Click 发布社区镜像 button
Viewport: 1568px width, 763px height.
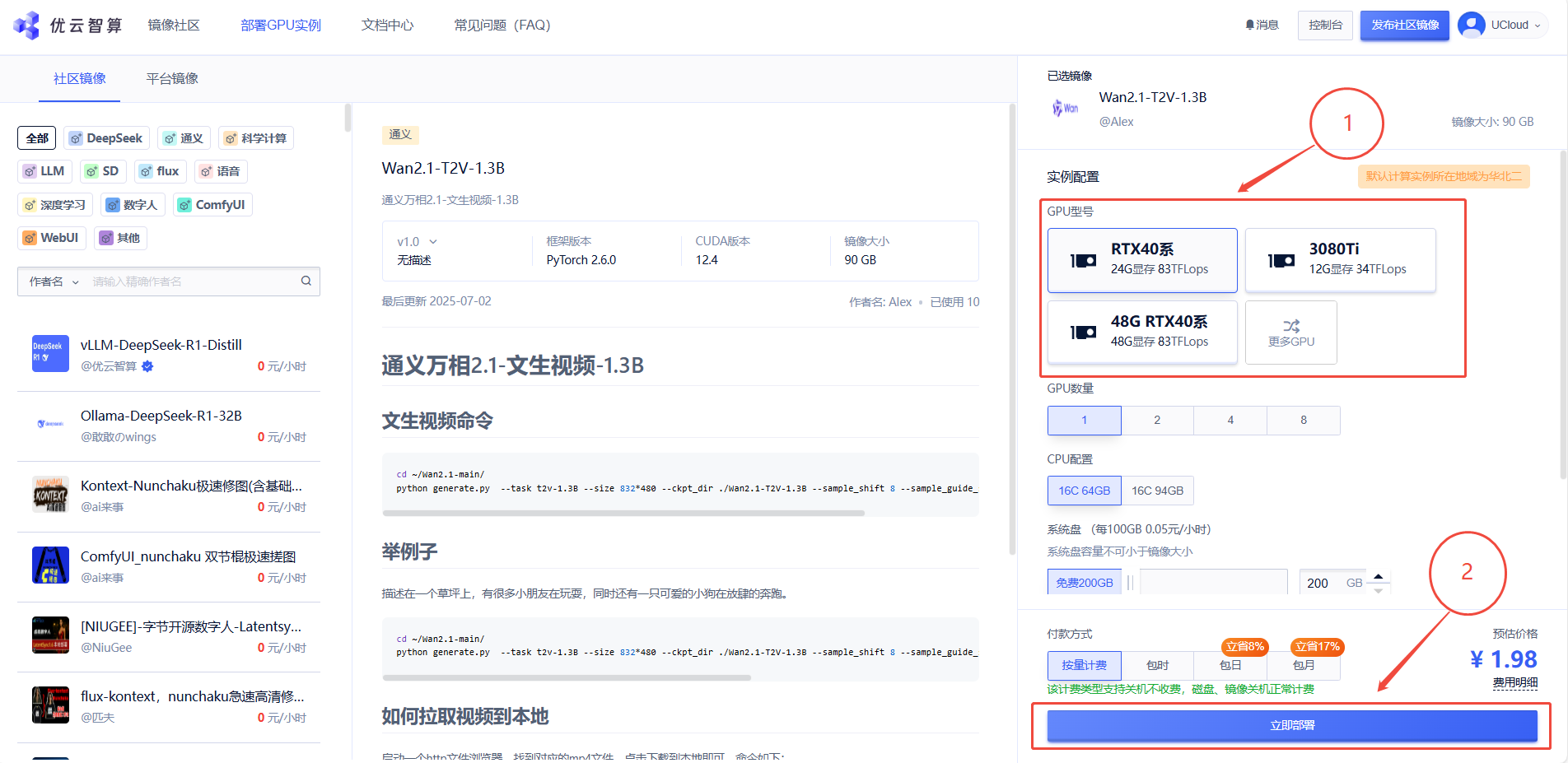(x=1405, y=26)
